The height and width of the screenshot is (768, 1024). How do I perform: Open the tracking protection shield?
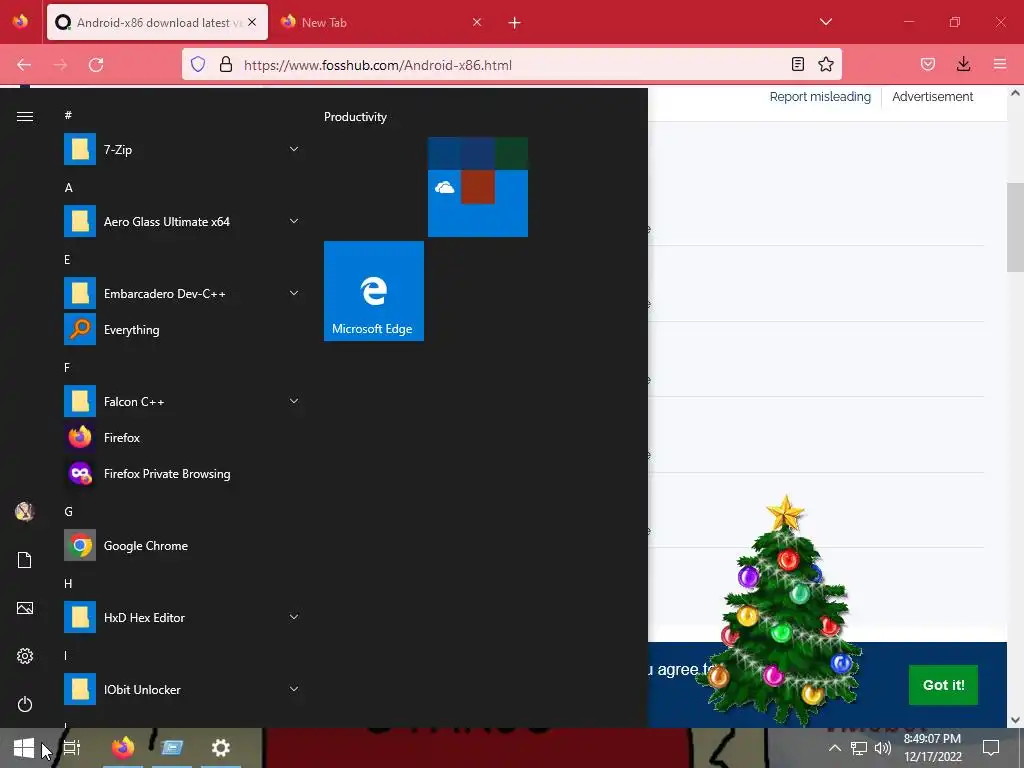point(198,64)
